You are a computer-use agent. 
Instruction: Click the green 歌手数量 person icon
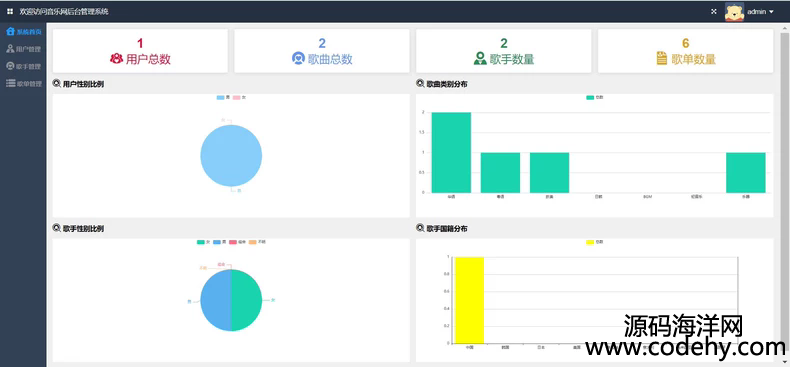click(480, 58)
